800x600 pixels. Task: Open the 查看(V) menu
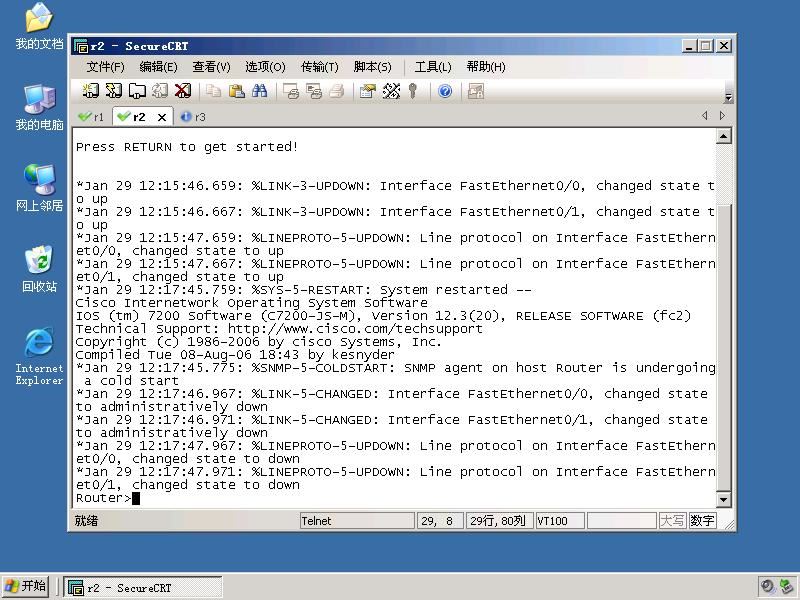click(x=211, y=67)
